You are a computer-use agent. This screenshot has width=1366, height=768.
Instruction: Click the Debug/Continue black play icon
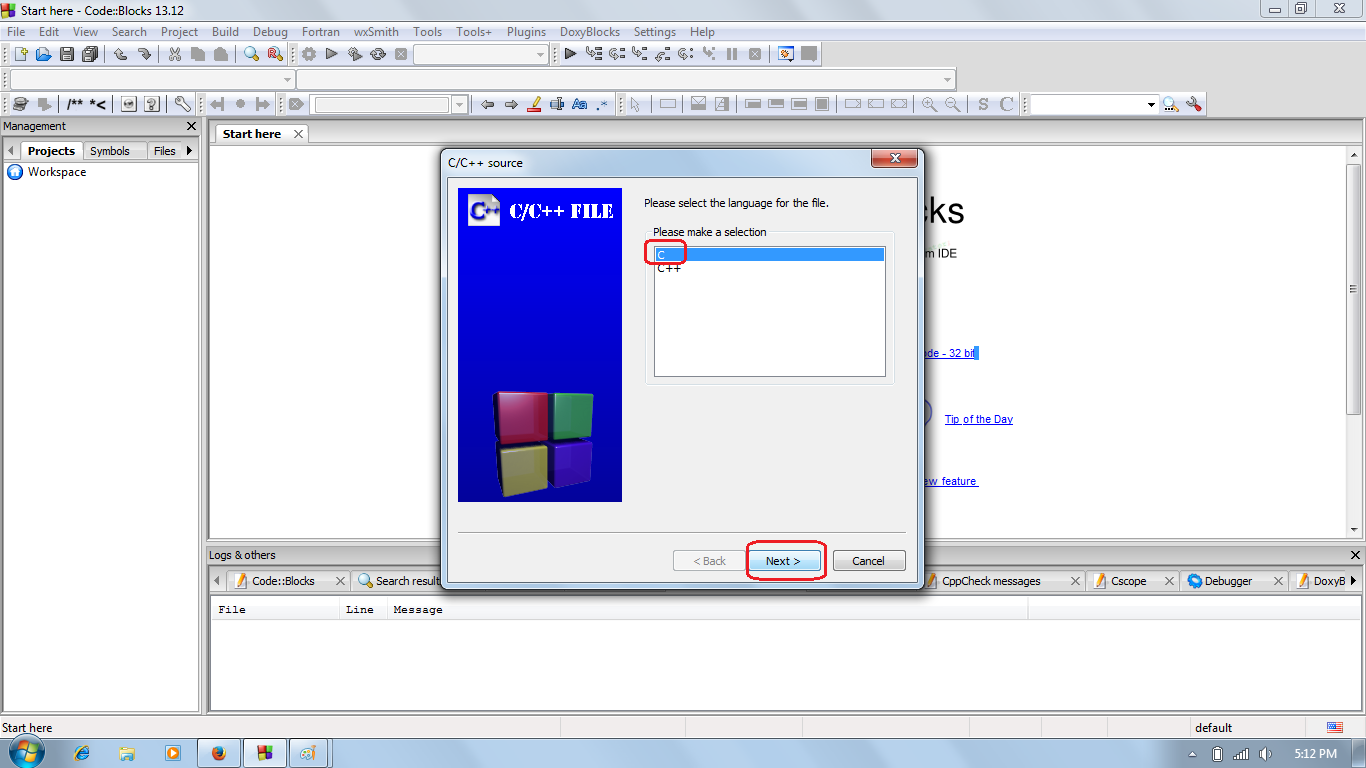570,54
